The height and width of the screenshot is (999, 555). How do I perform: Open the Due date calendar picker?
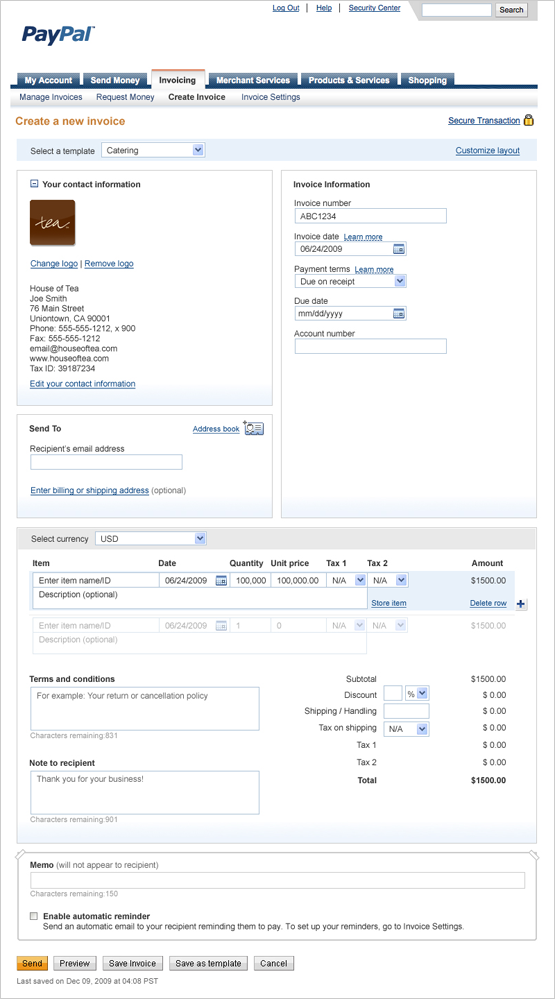click(399, 313)
